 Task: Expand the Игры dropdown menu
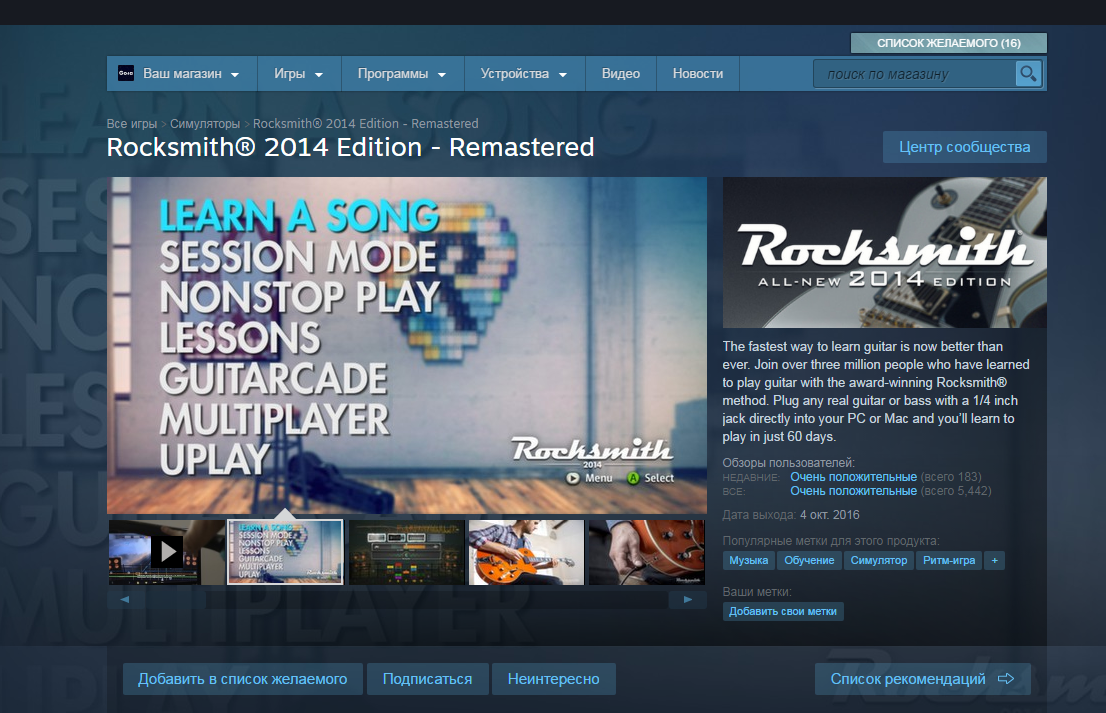pyautogui.click(x=298, y=73)
